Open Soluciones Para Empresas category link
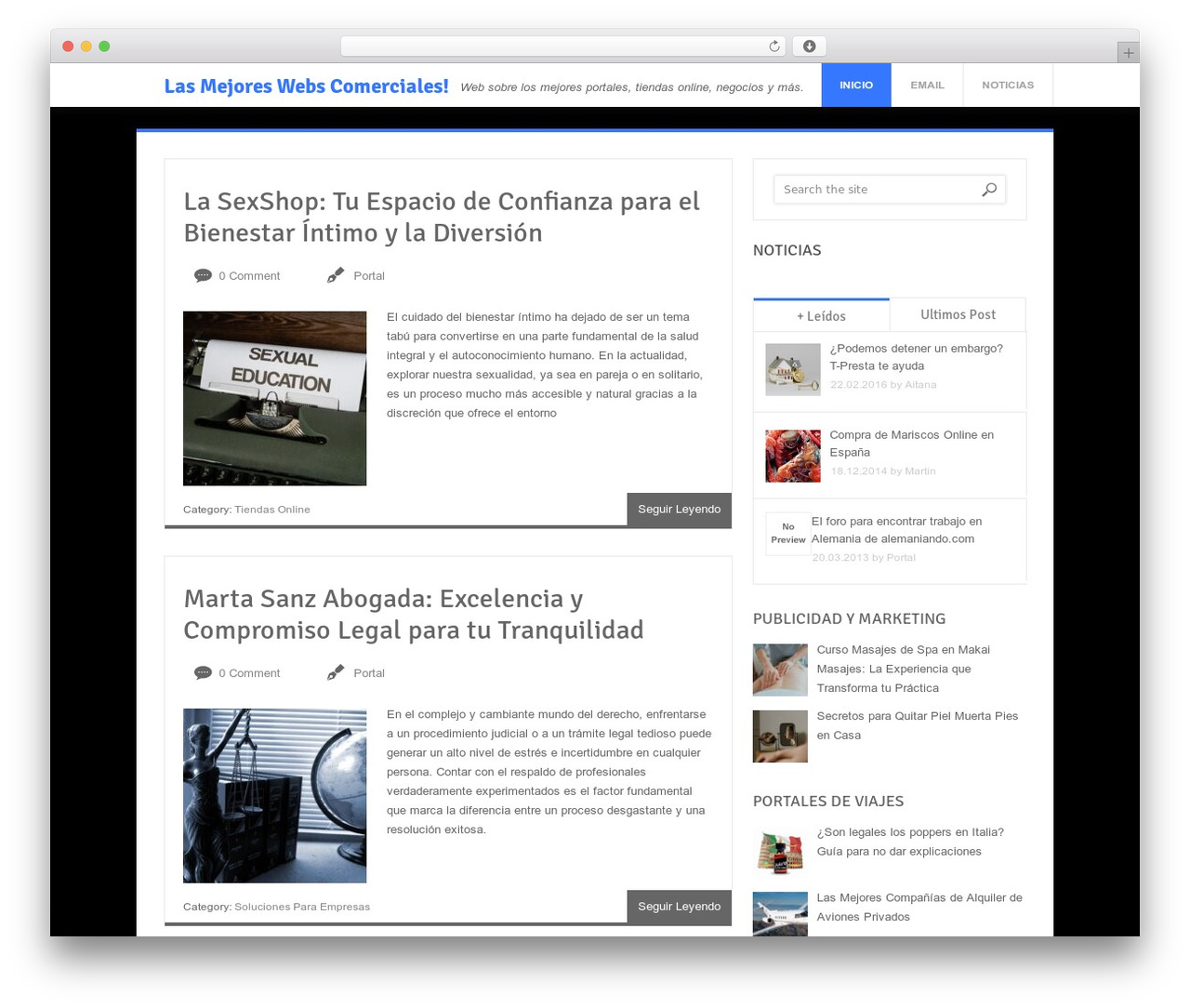 [302, 907]
